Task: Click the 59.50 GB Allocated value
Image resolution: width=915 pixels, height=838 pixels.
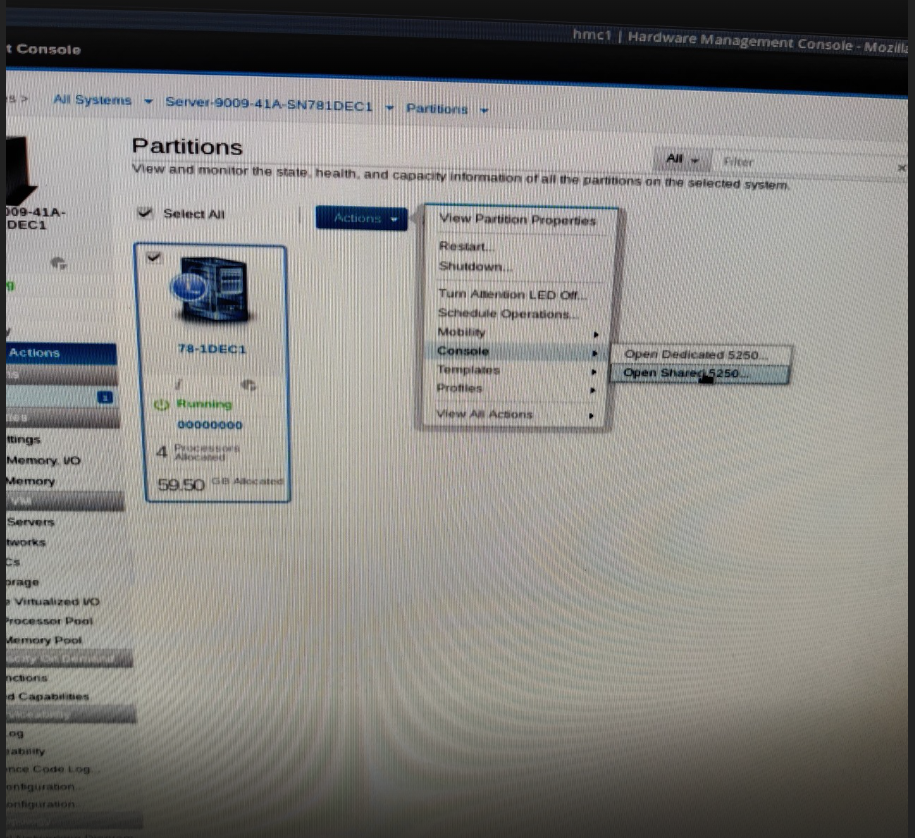Action: 220,484
